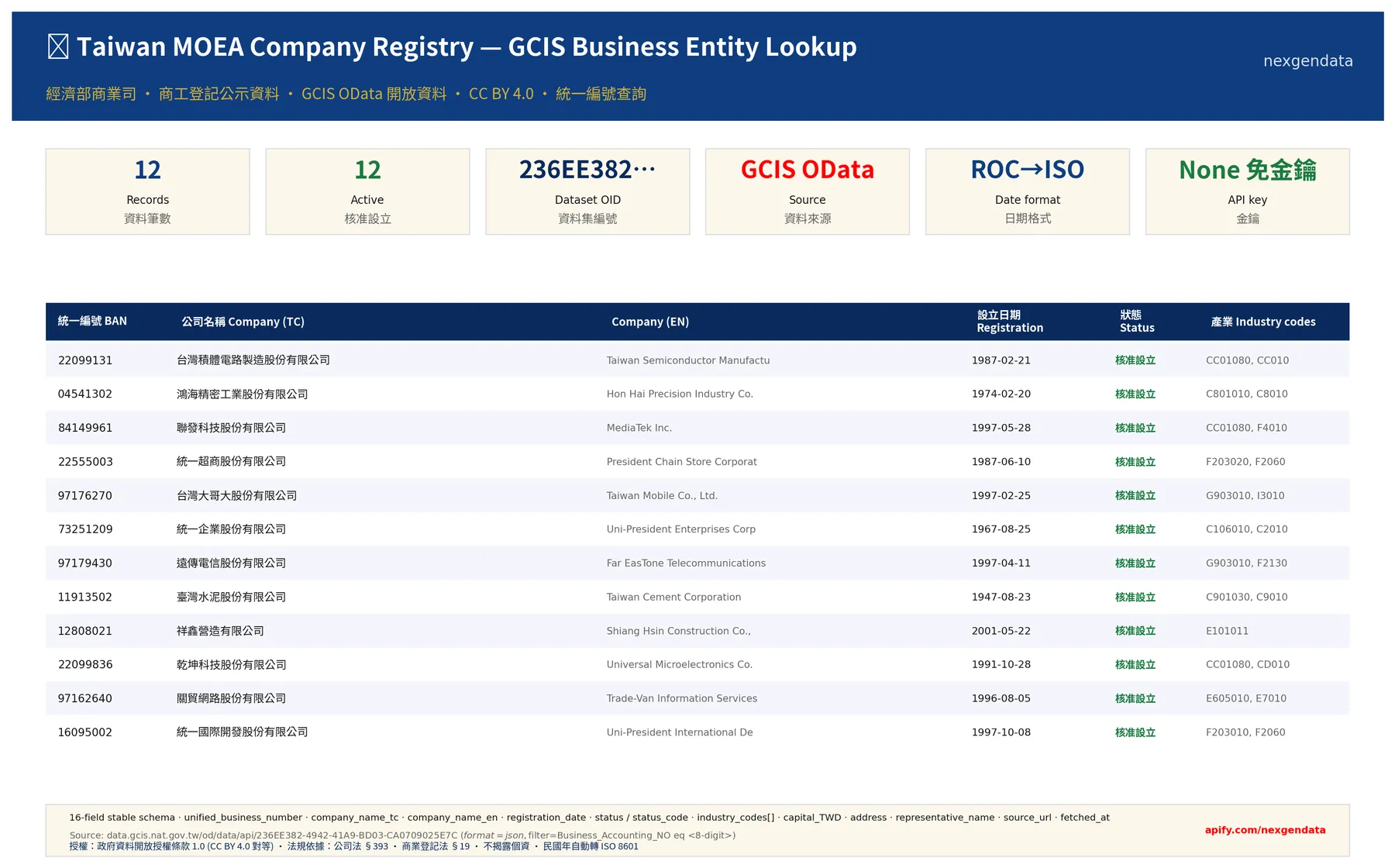Screen dimensions: 1395x868
Task: Click the Uni-President Enterprises Corp name
Action: pyautogui.click(x=681, y=529)
